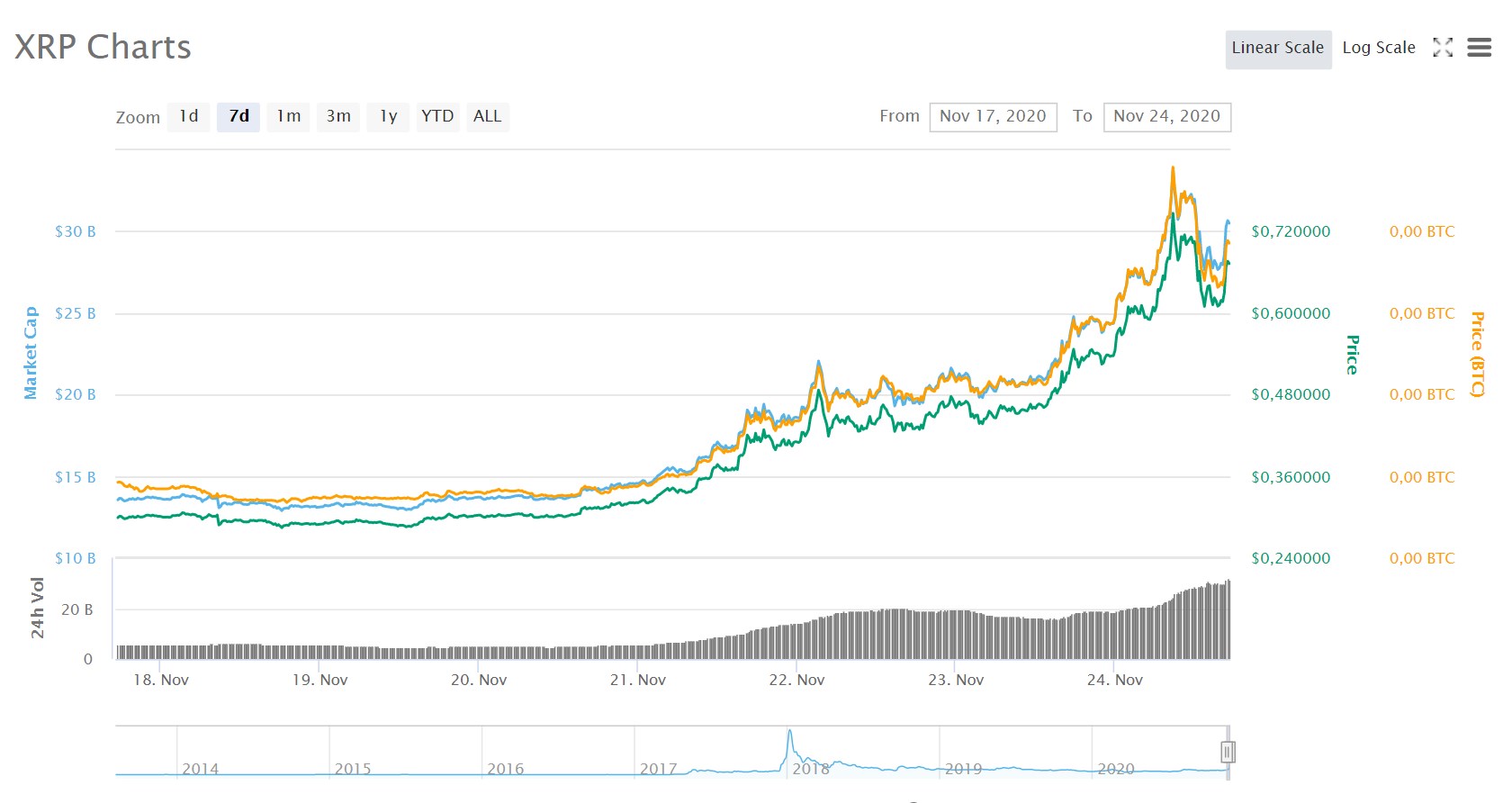Click 2014 in the navigator timeline
The height and width of the screenshot is (803, 1512).
click(201, 769)
